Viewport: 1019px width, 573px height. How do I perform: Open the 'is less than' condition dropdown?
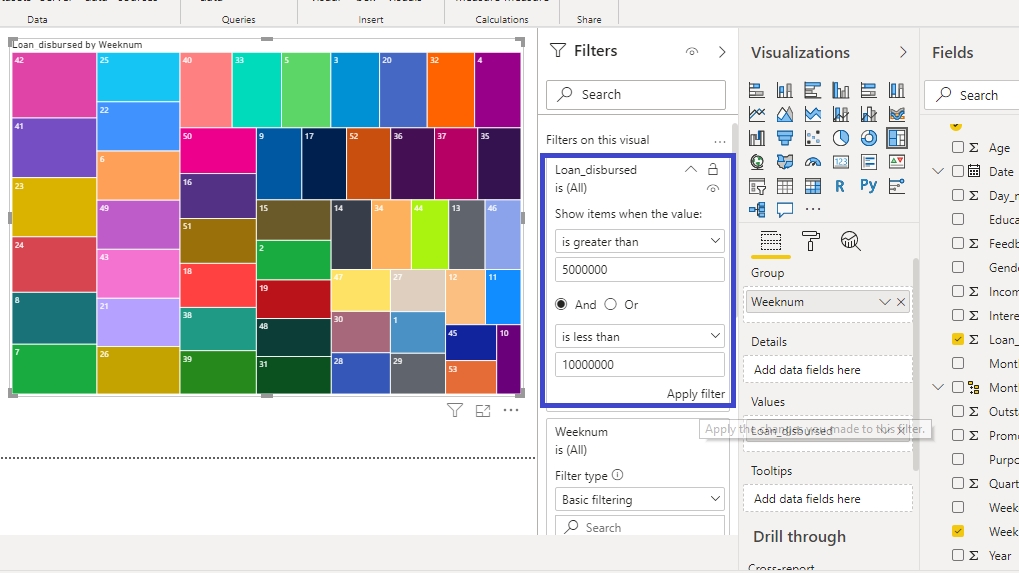[x=640, y=337]
